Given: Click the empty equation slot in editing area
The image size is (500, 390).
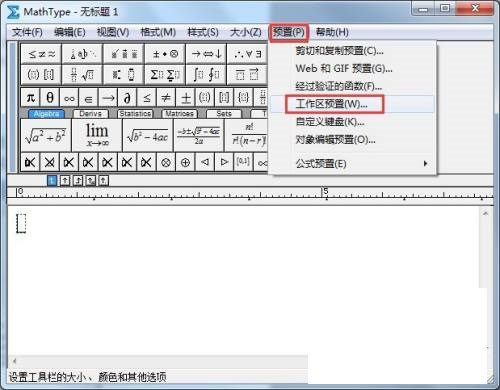Looking at the screenshot, I should point(21,223).
